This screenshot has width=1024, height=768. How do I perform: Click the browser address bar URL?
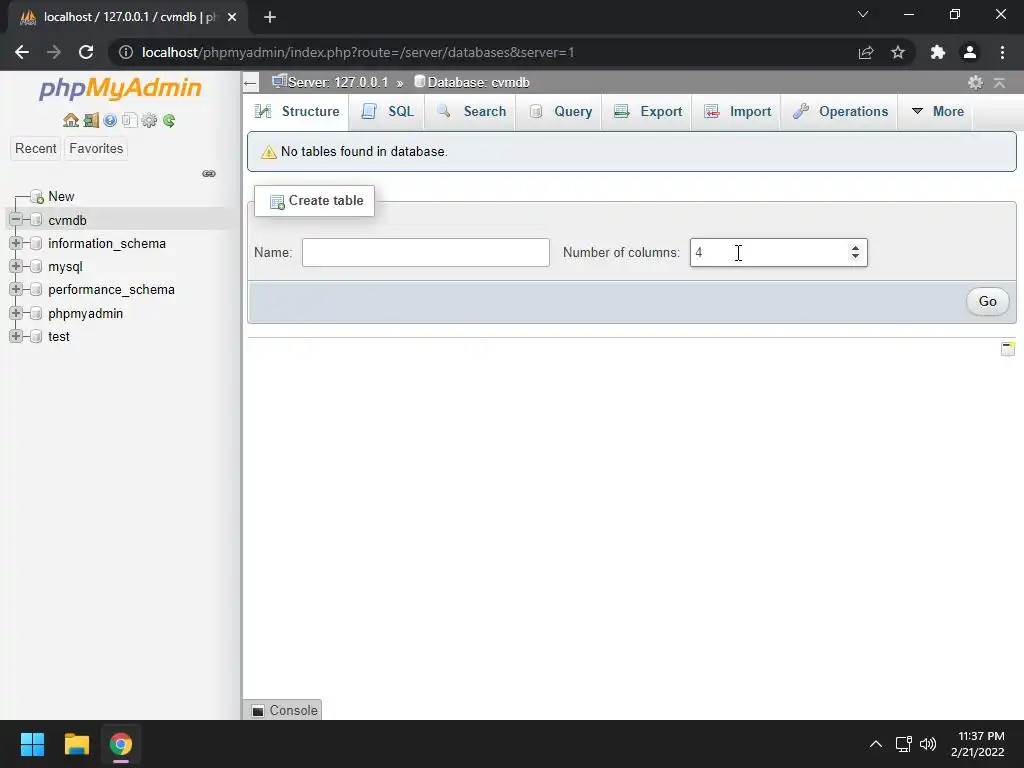(358, 52)
